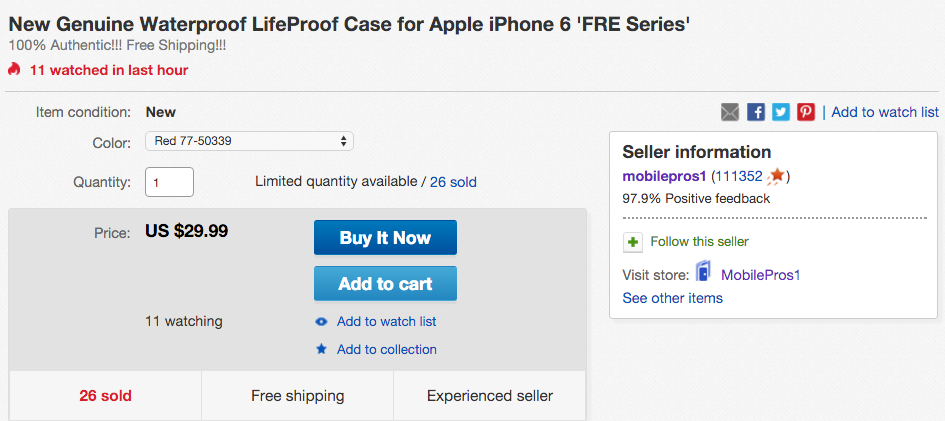
Task: Open the seller's 111352 feedback score
Action: pyautogui.click(x=737, y=176)
